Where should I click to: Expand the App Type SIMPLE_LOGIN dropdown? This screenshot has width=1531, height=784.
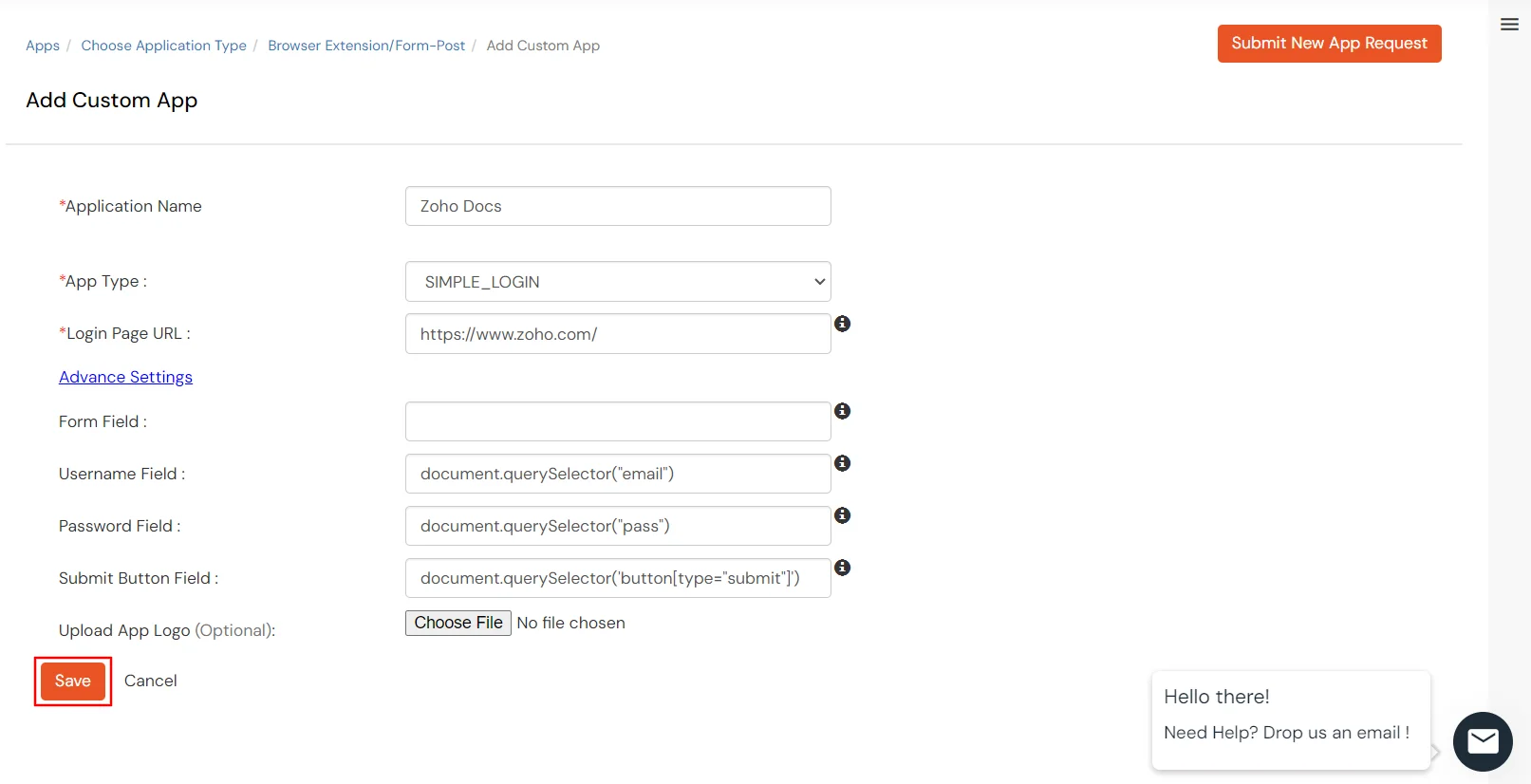[x=618, y=282]
